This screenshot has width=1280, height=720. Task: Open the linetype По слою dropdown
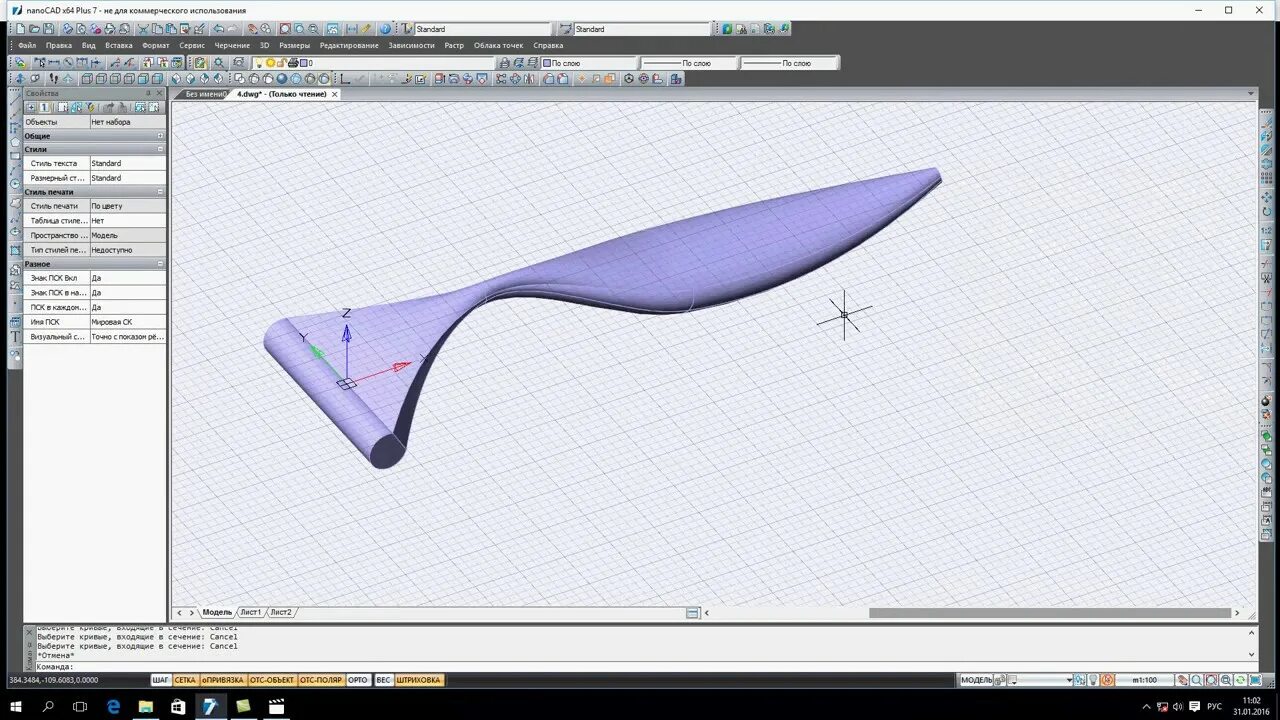coord(689,63)
